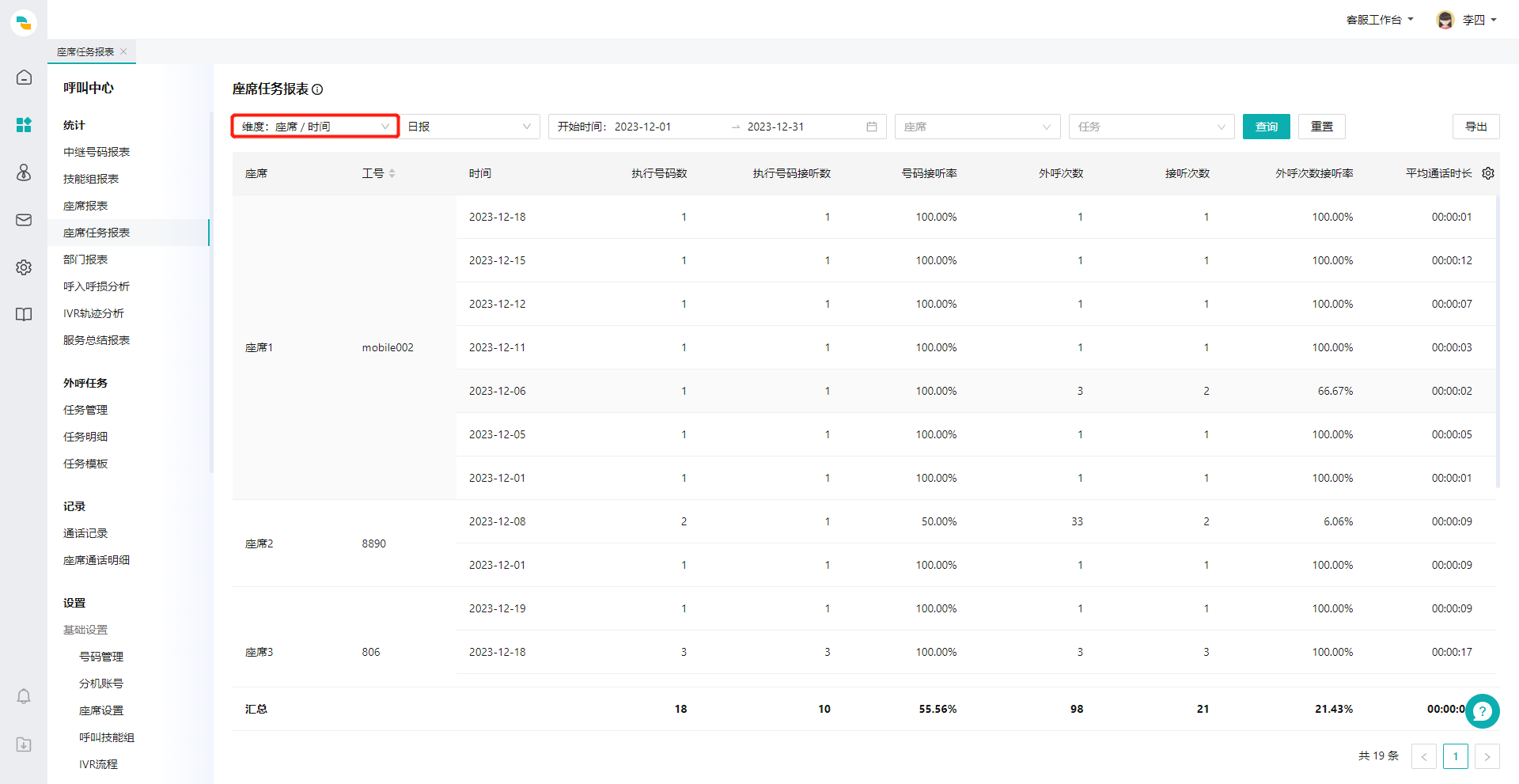
Task: Open 号码管理 settings item
Action: pyautogui.click(x=101, y=657)
